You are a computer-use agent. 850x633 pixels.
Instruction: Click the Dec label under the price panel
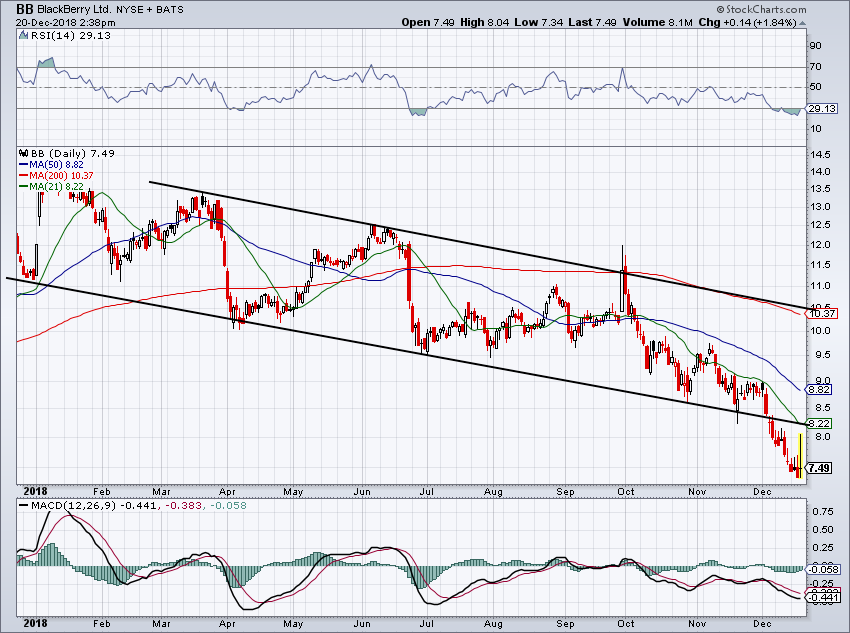(762, 492)
